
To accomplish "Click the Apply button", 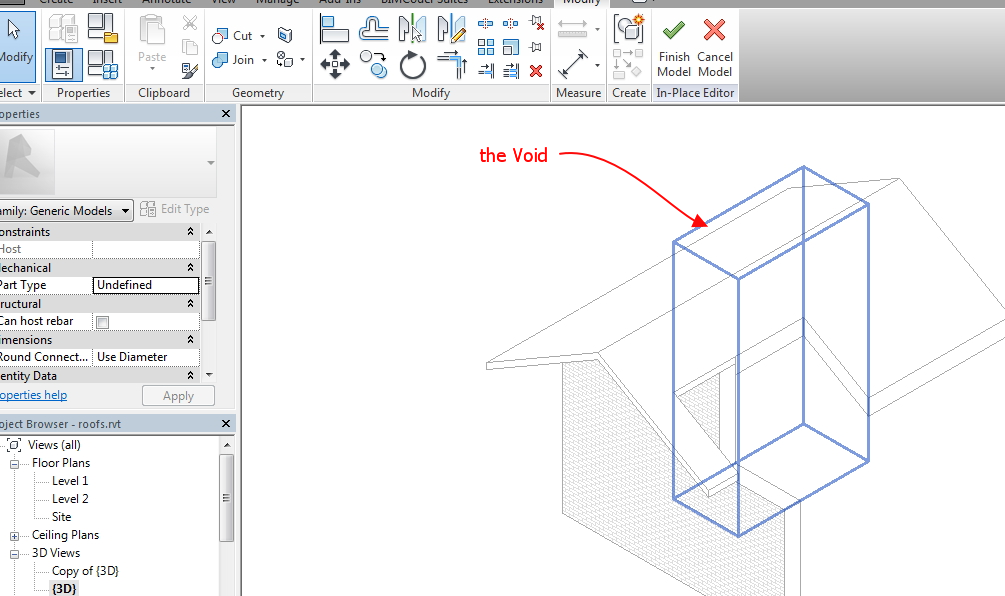I will point(178,396).
